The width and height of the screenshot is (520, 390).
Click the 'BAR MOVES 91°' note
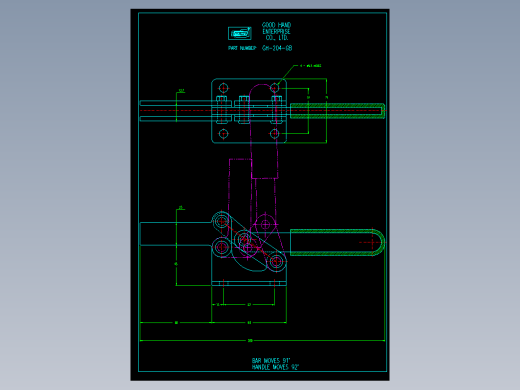click(x=271, y=361)
